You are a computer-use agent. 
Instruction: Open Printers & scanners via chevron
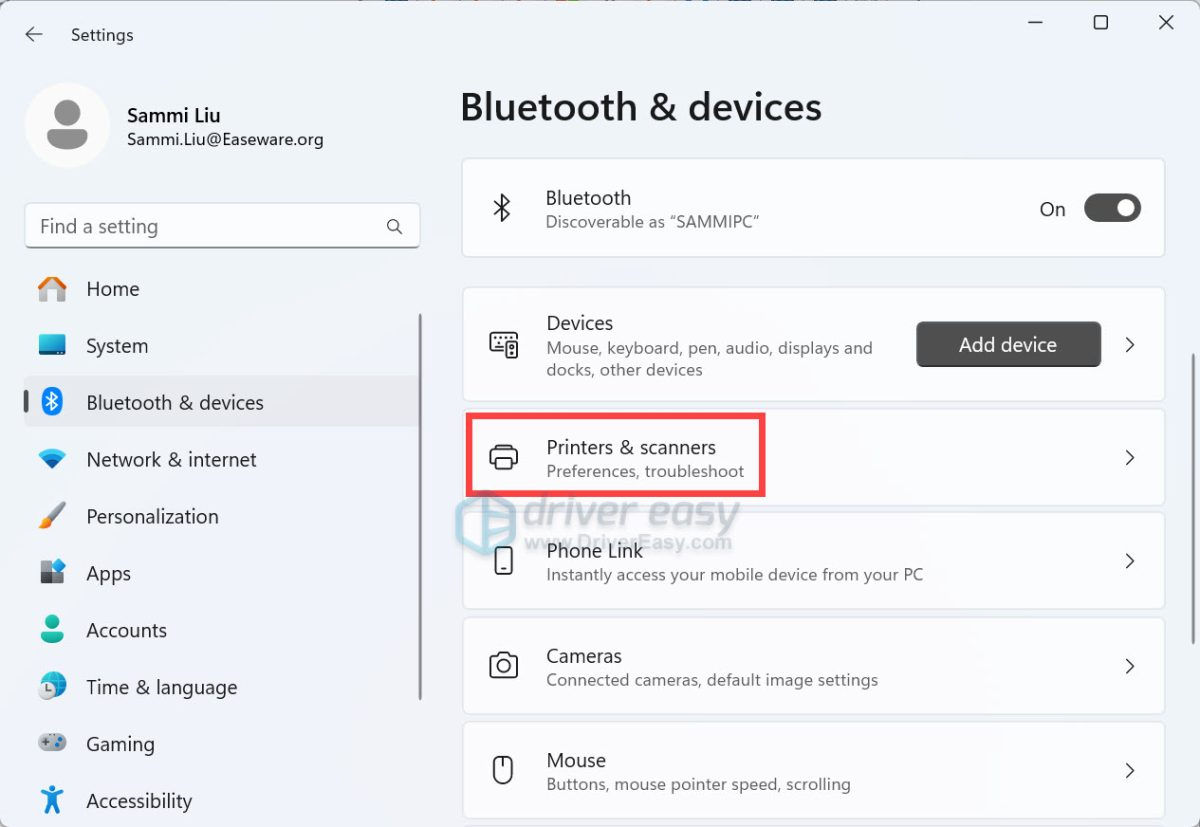coord(1130,458)
